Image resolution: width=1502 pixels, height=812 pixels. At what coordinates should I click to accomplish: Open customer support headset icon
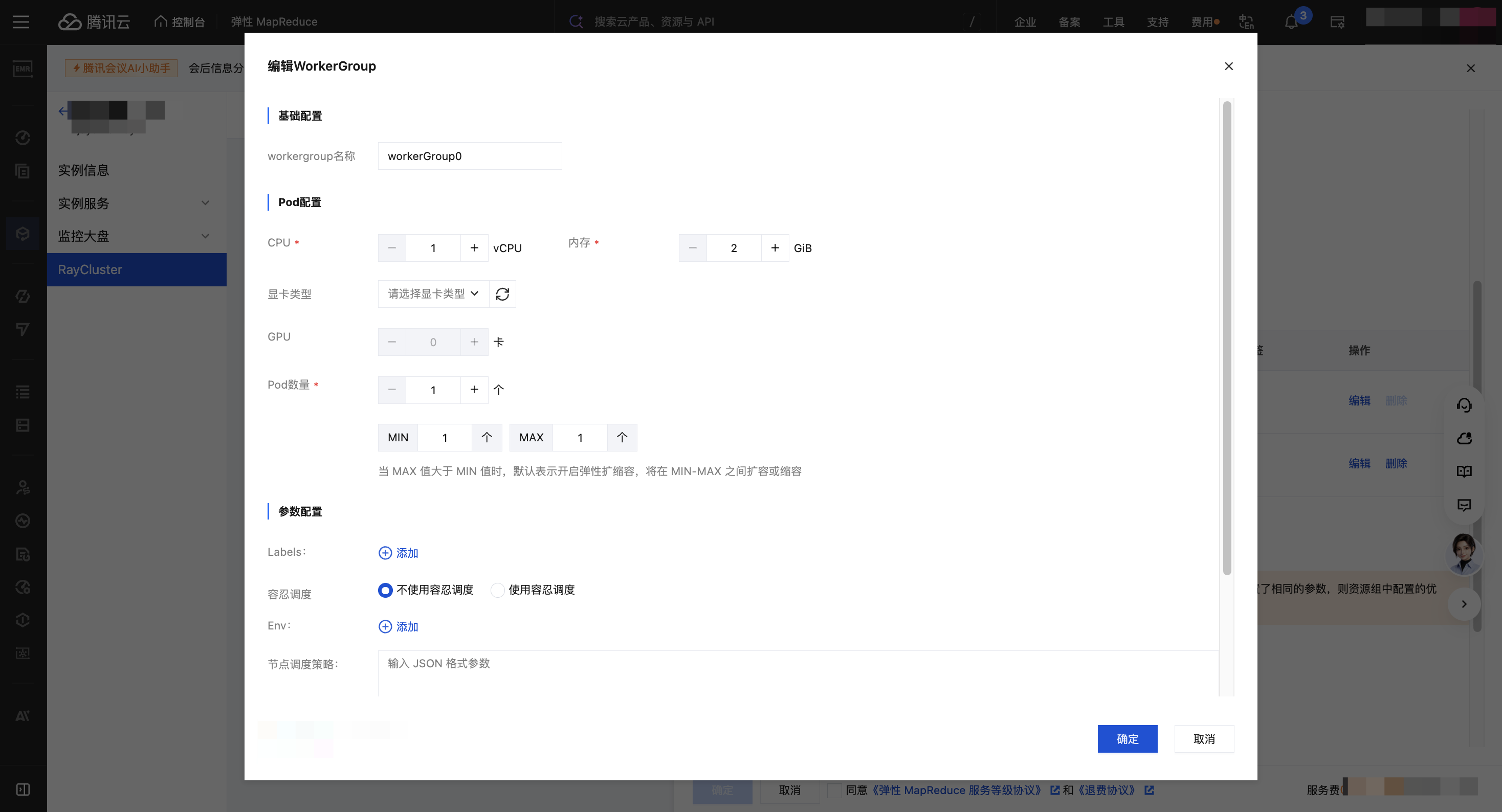point(1464,404)
